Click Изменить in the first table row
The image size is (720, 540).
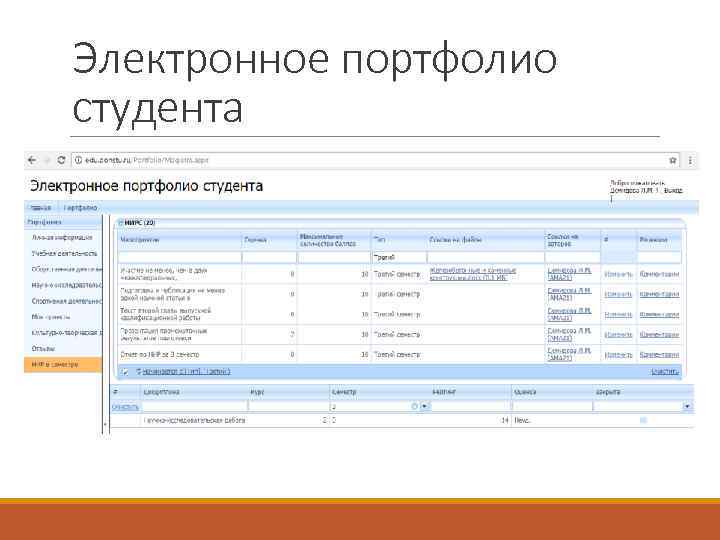(x=618, y=274)
